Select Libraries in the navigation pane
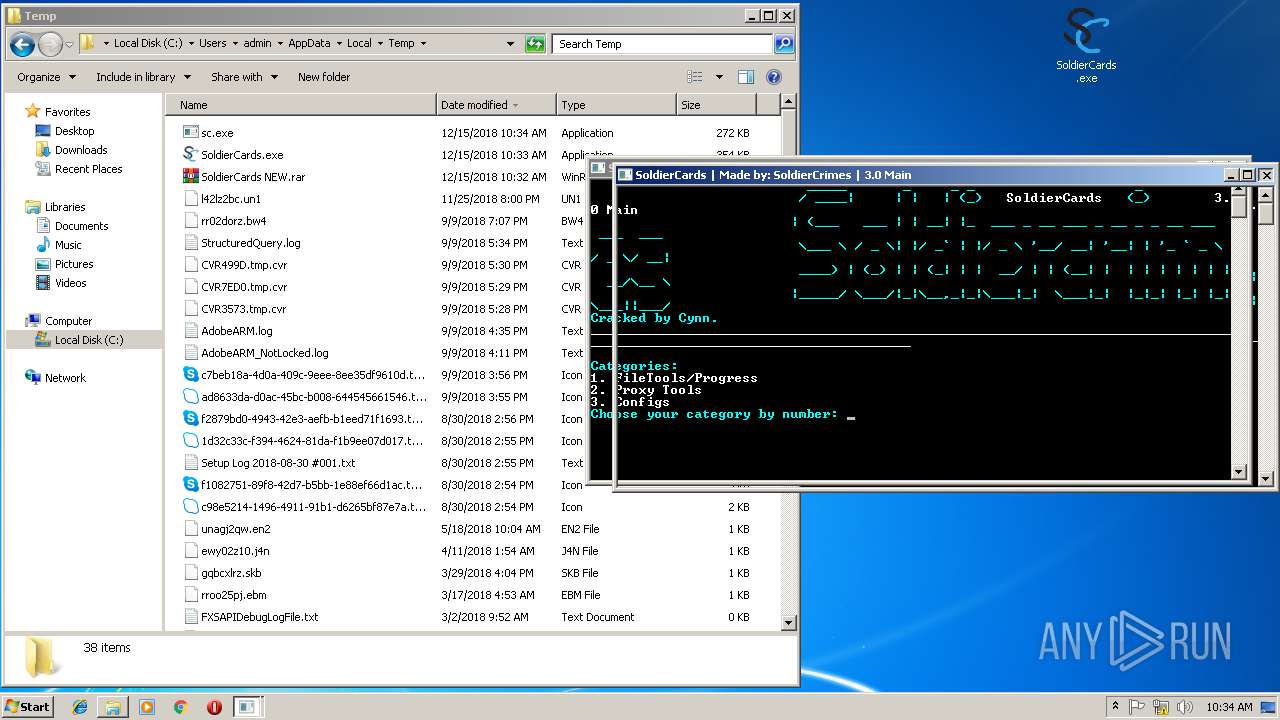The height and width of the screenshot is (720, 1280). click(65, 207)
